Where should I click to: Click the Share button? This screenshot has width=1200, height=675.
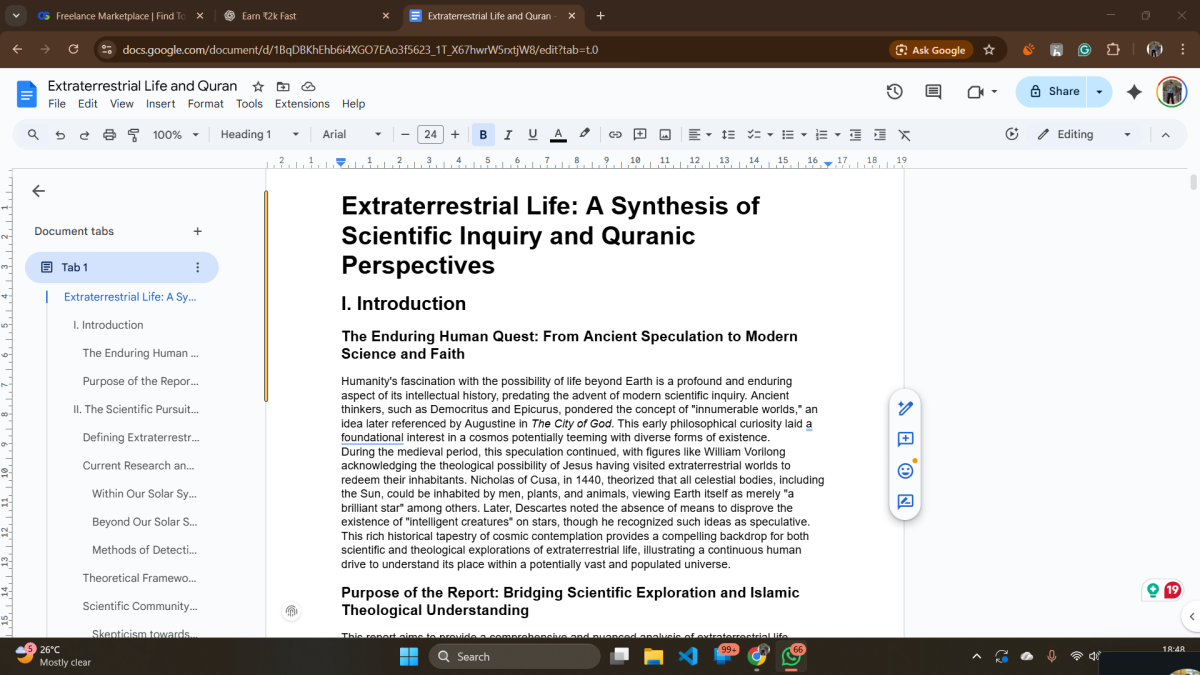tap(1053, 92)
